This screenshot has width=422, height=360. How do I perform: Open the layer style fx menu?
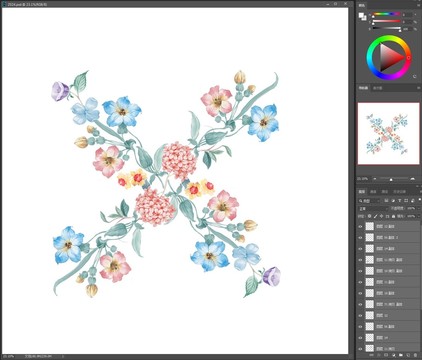[x=379, y=356]
